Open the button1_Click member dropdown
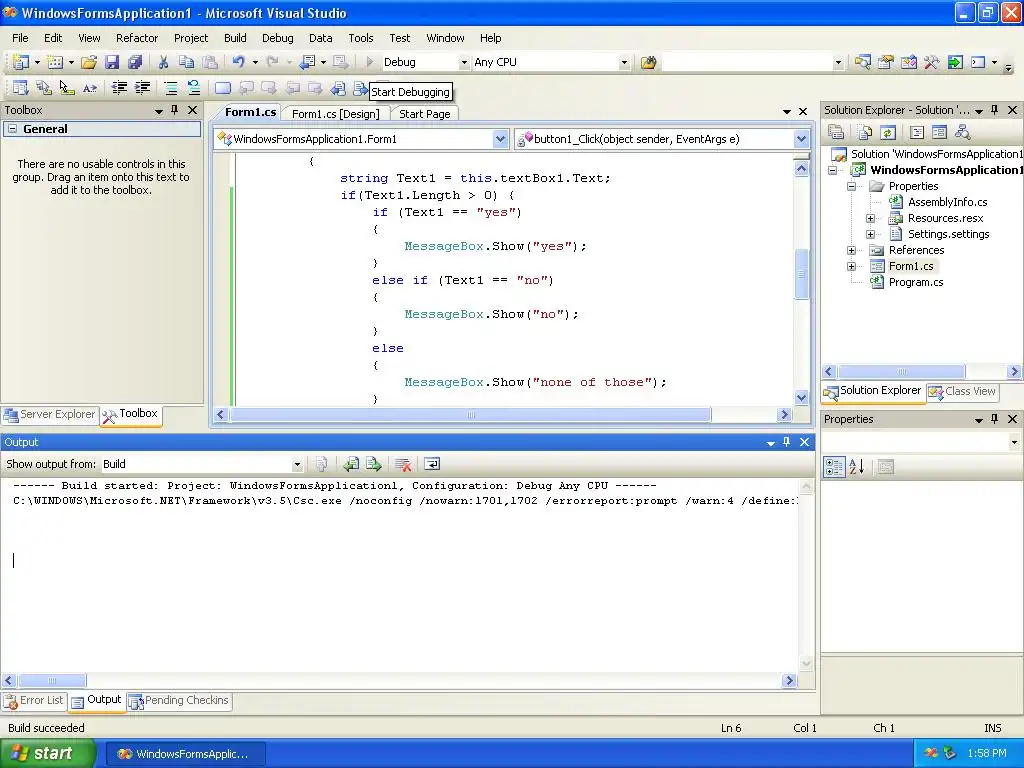This screenshot has width=1024, height=768. coord(801,139)
